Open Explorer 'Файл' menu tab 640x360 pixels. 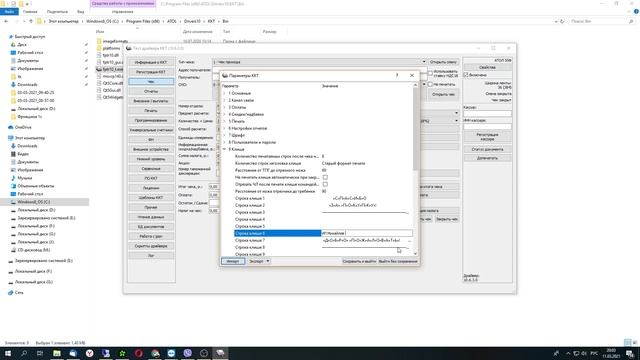(9, 12)
